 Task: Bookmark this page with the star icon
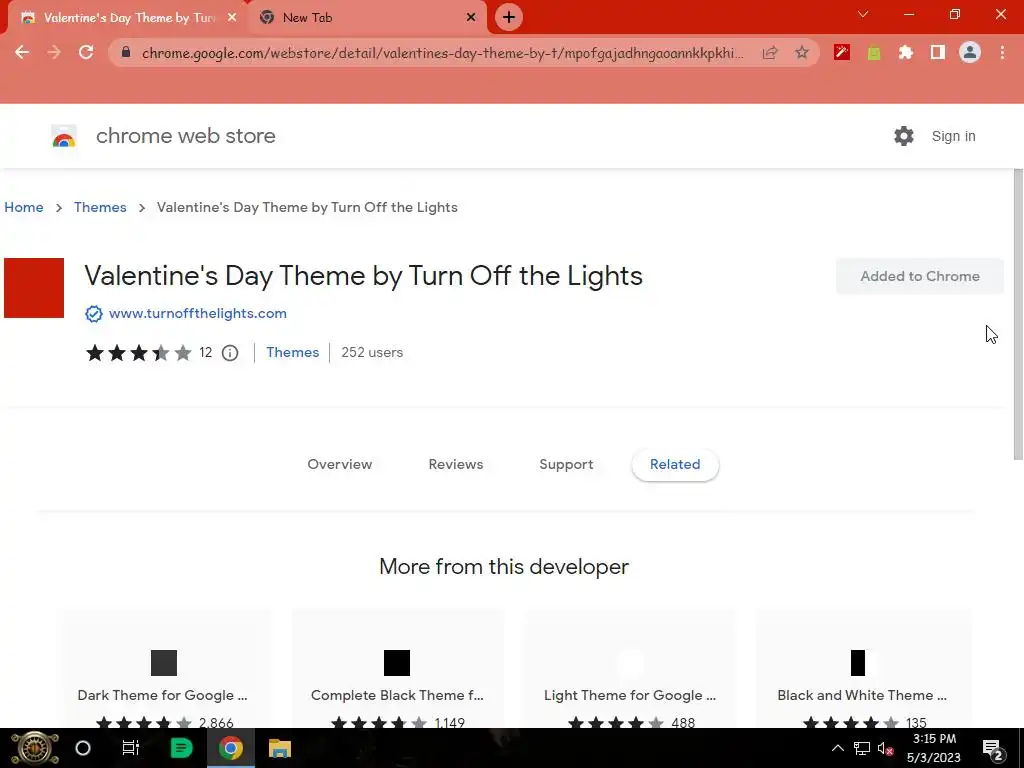tap(802, 53)
